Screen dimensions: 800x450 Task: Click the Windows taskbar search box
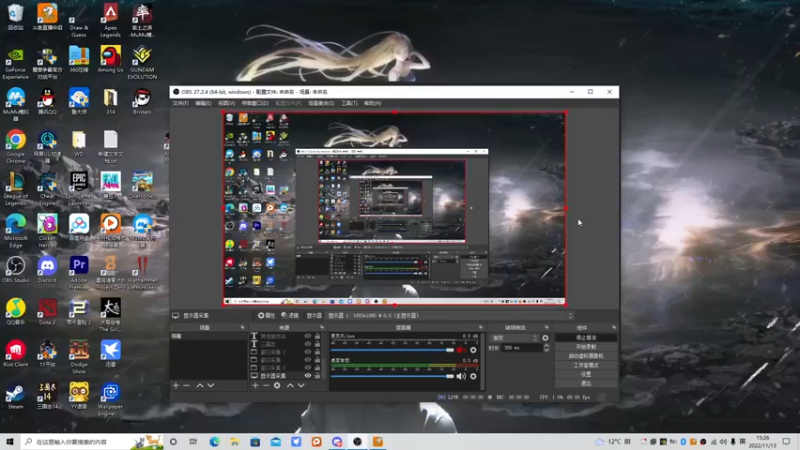click(92, 442)
